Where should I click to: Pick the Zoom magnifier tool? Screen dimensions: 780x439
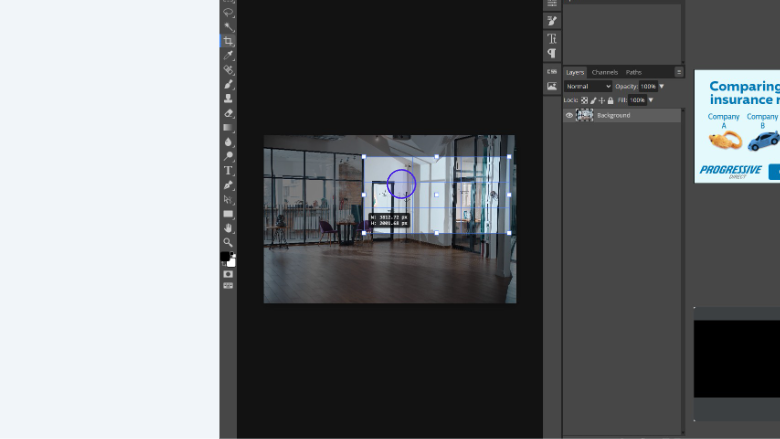click(228, 242)
